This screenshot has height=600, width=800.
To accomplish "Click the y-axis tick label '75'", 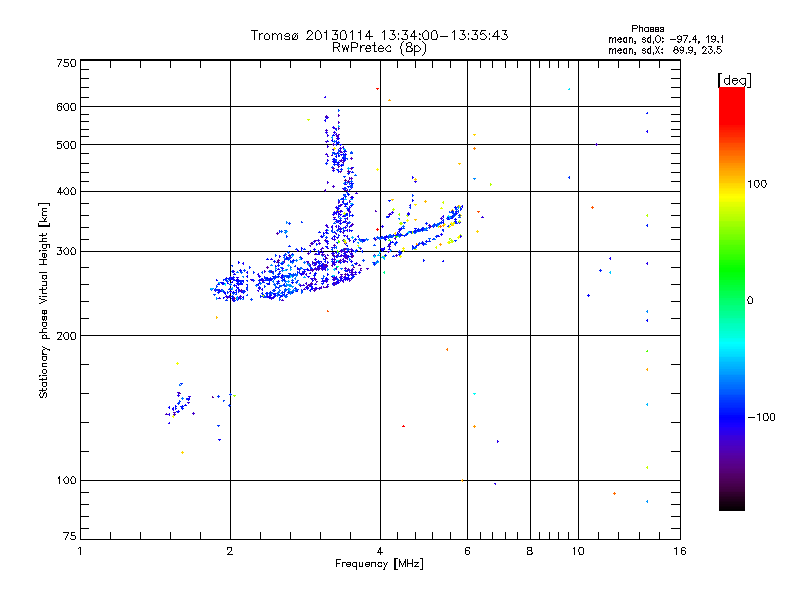I will pyautogui.click(x=70, y=536).
